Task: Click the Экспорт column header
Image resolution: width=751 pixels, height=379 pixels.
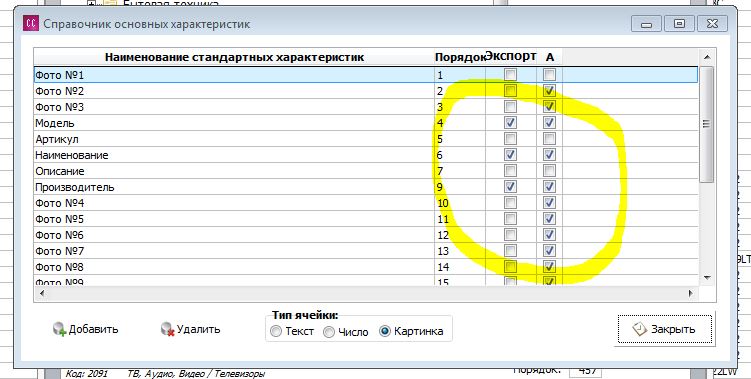Action: pos(511,57)
